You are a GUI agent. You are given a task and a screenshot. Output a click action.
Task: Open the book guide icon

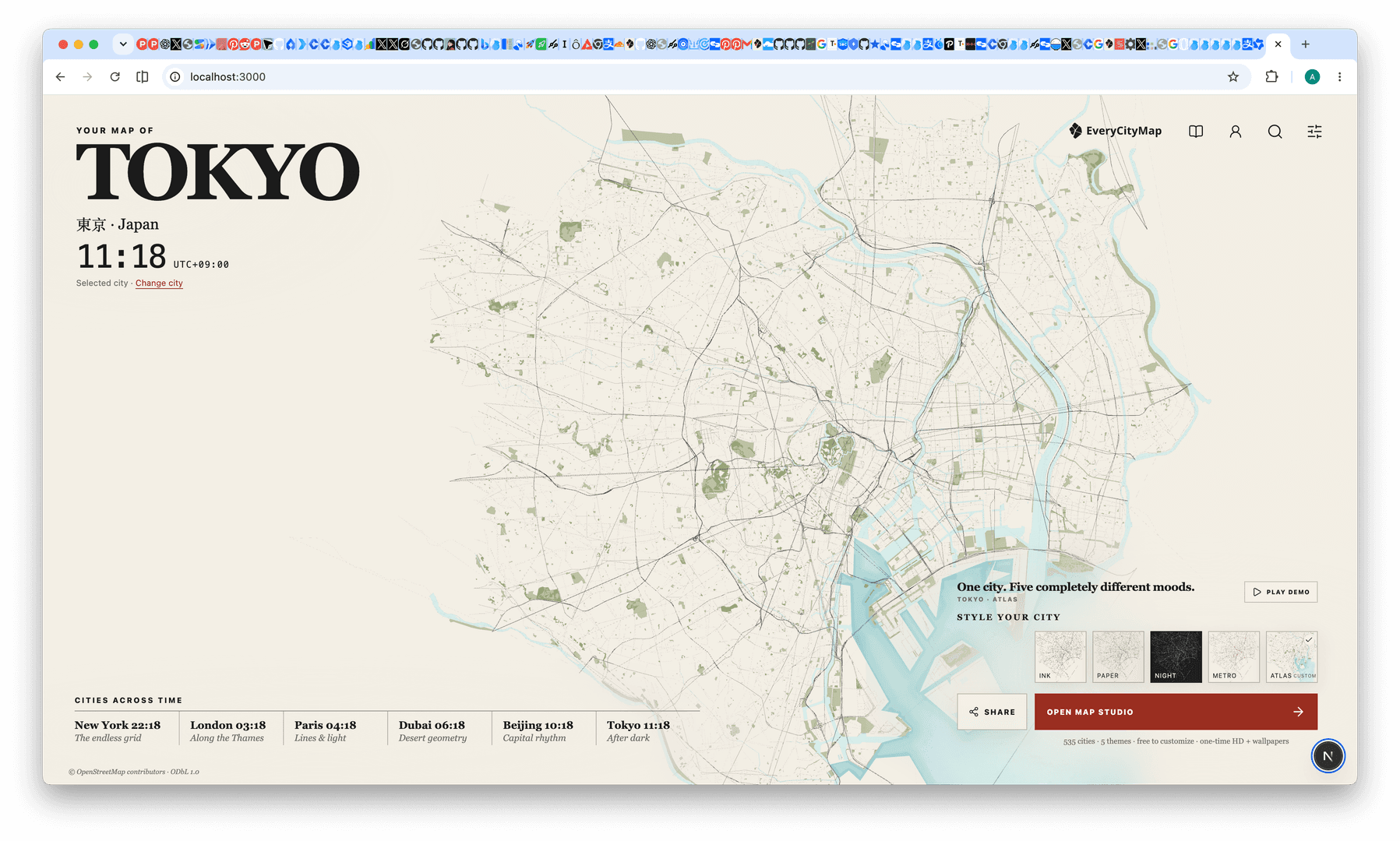(1196, 132)
